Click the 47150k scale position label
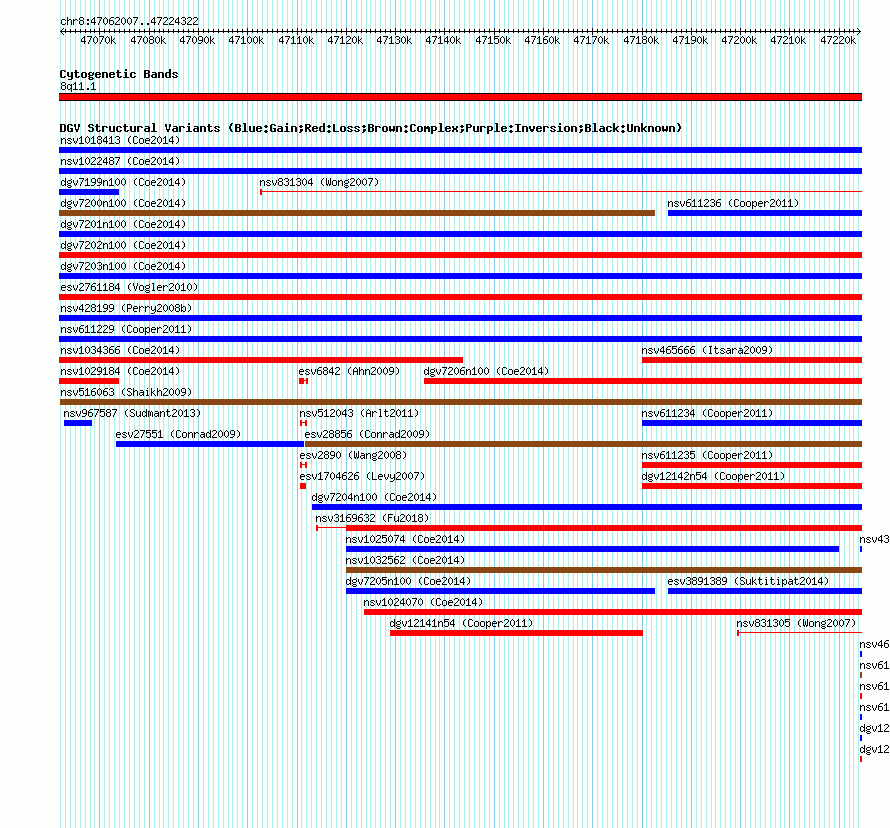The image size is (890, 828). tap(493, 40)
